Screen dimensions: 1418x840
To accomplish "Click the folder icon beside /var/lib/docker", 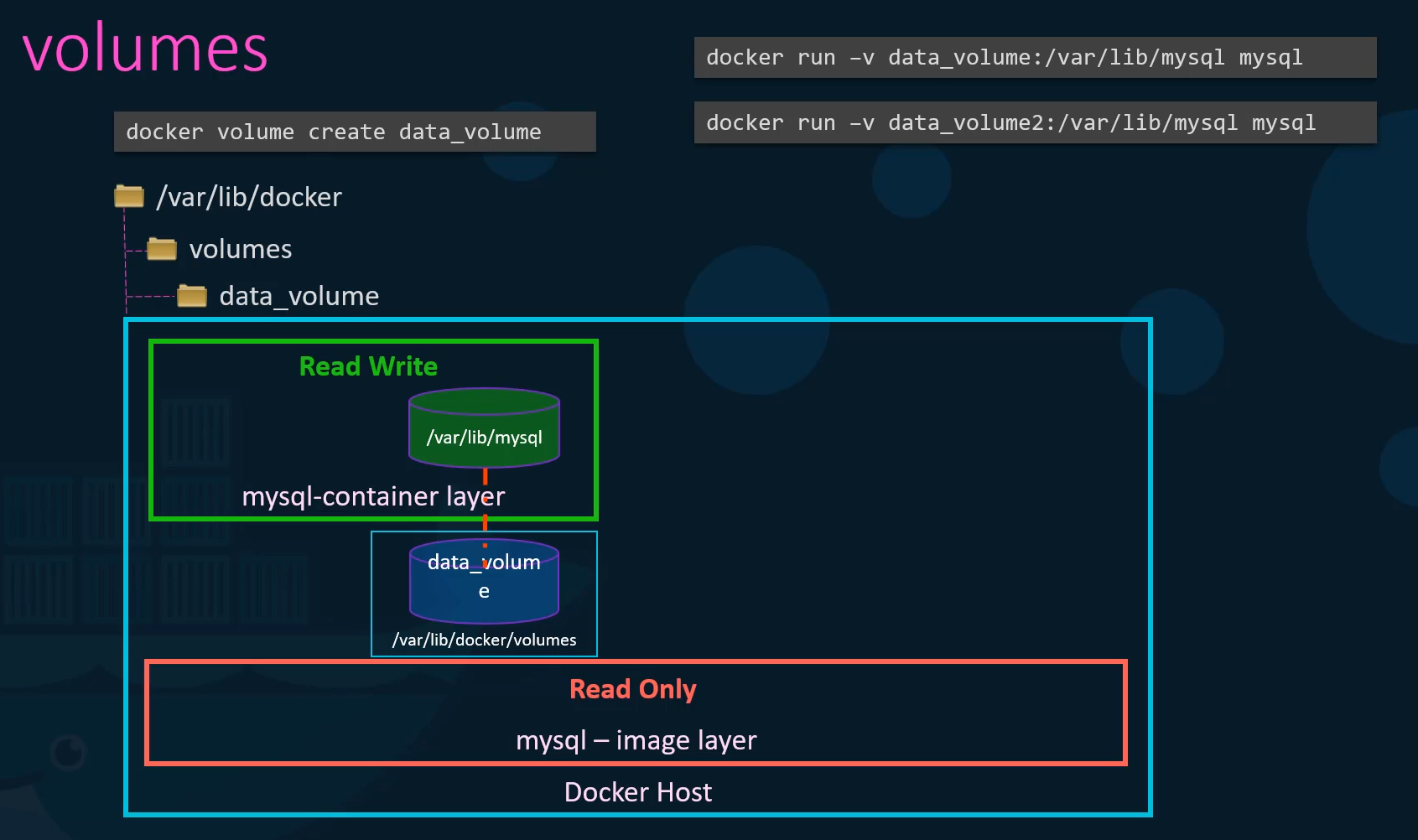I will 129,196.
